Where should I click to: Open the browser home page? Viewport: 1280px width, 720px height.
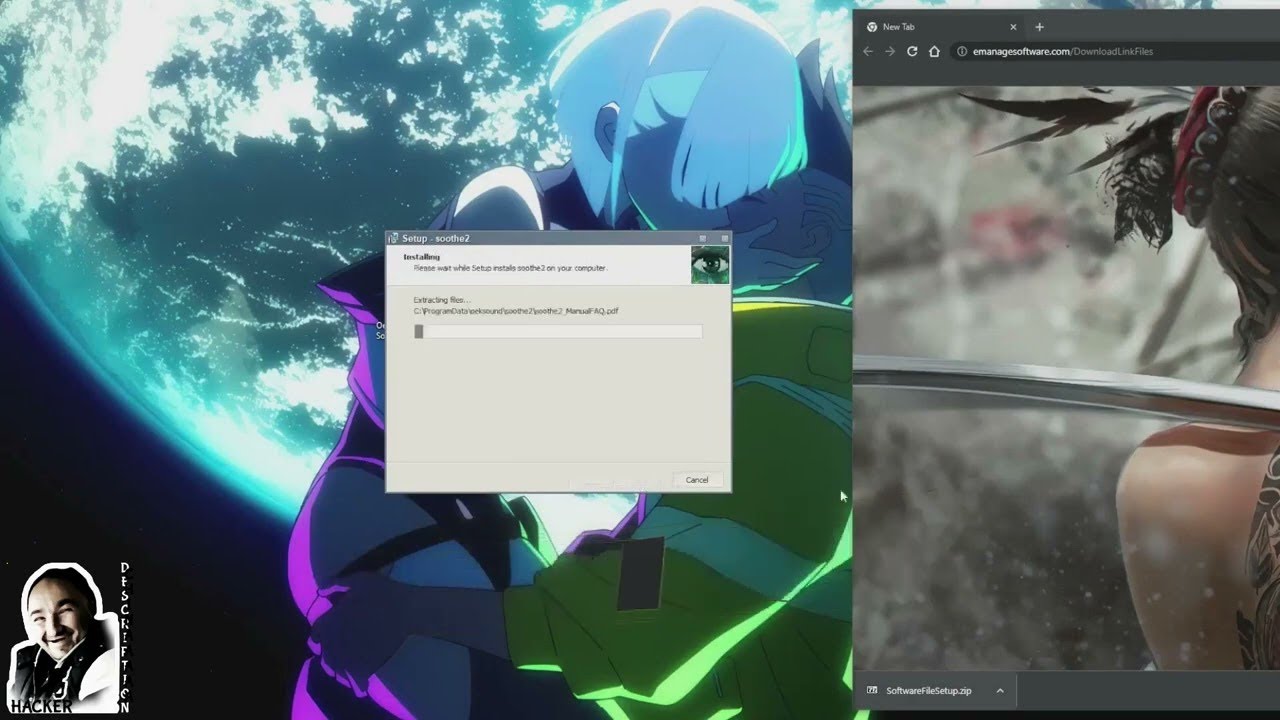click(x=934, y=51)
